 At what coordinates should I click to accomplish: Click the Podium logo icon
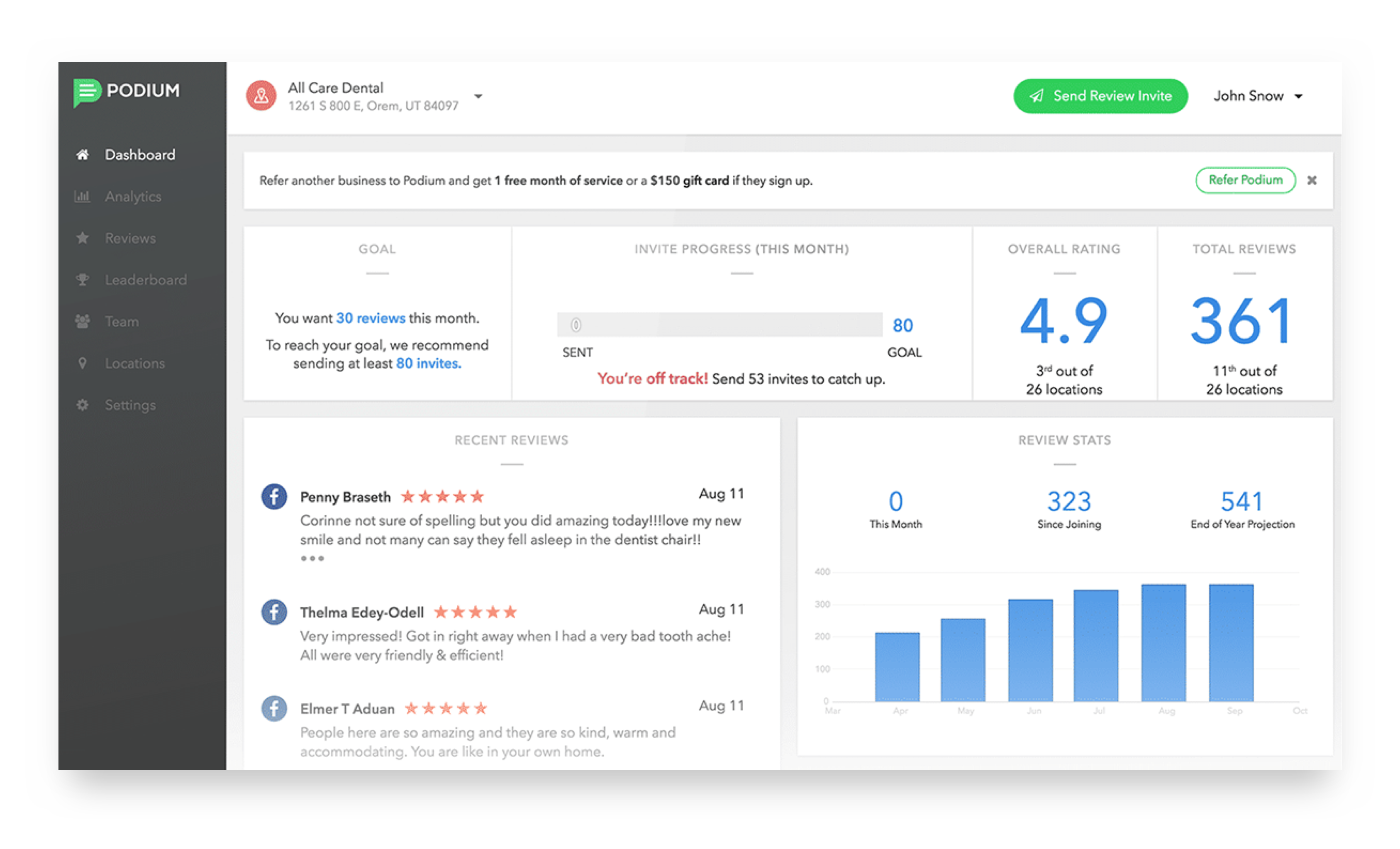coord(87,92)
